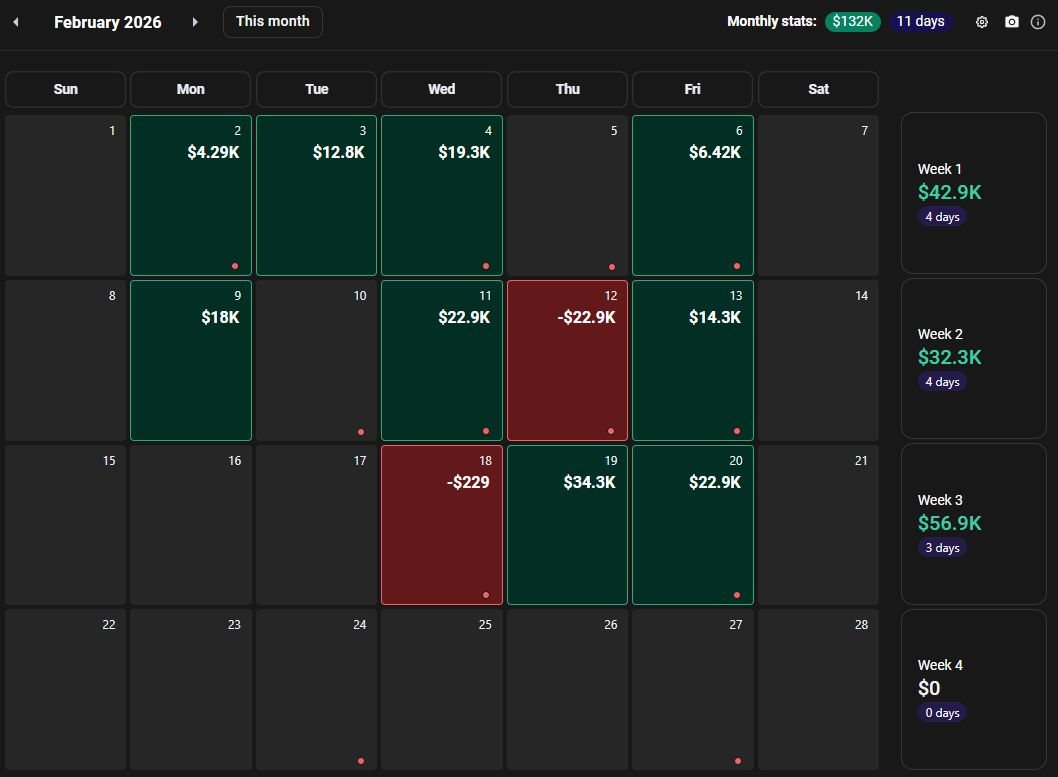This screenshot has height=777, width=1058.
Task: Click red note dot on February 24
Action: pyautogui.click(x=361, y=761)
